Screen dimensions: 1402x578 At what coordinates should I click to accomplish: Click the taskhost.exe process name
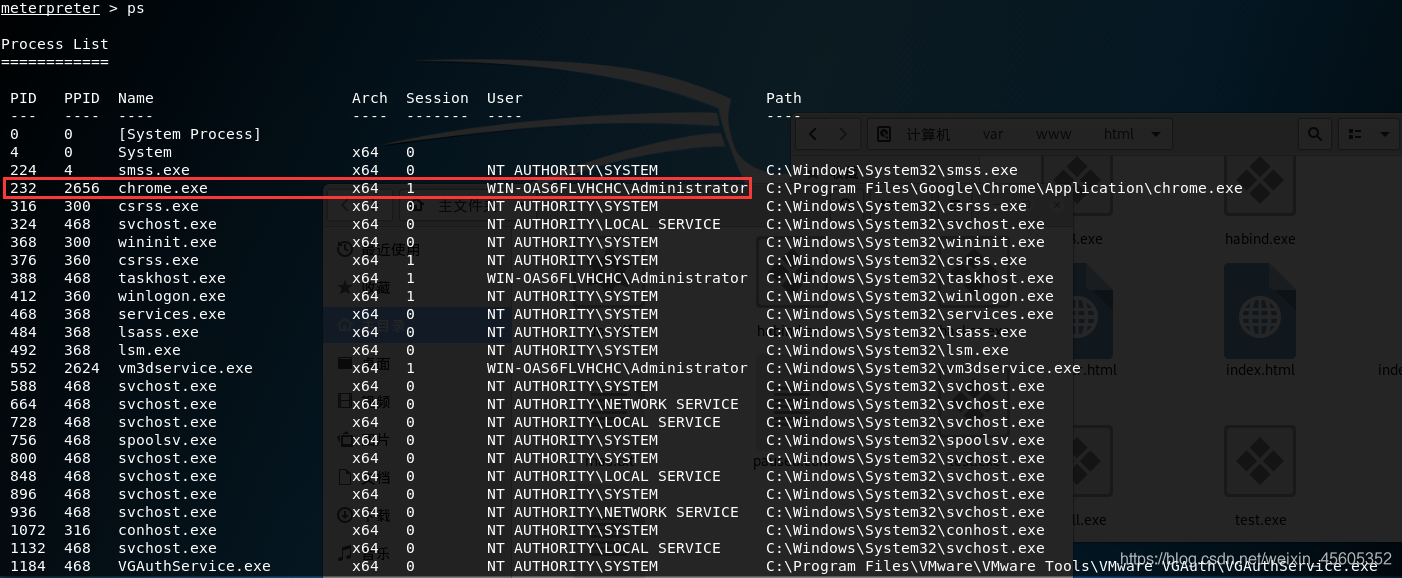172,278
